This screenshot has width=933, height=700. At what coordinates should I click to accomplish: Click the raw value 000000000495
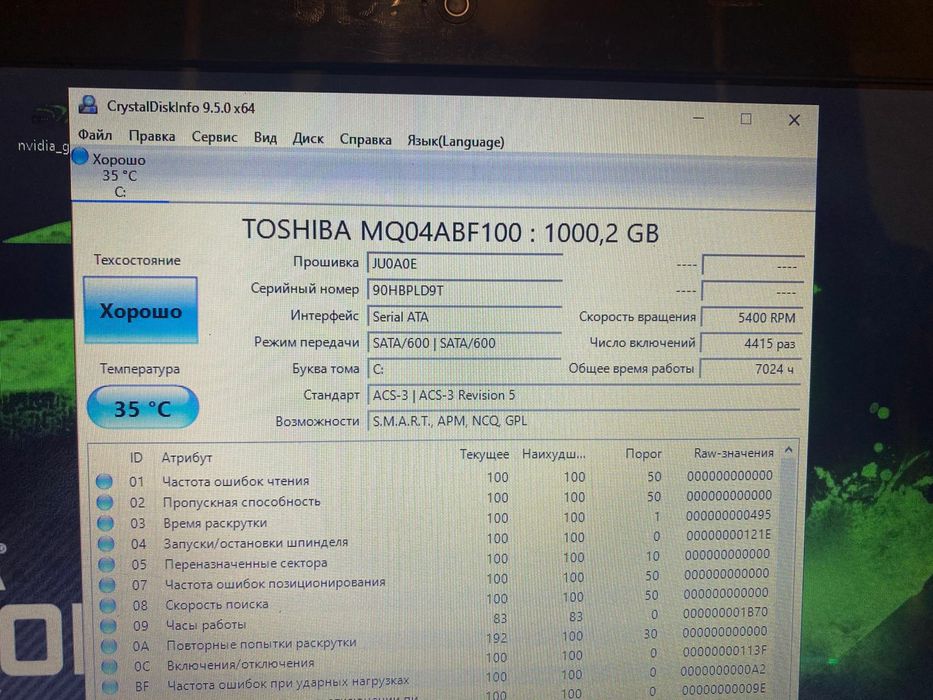[x=728, y=515]
